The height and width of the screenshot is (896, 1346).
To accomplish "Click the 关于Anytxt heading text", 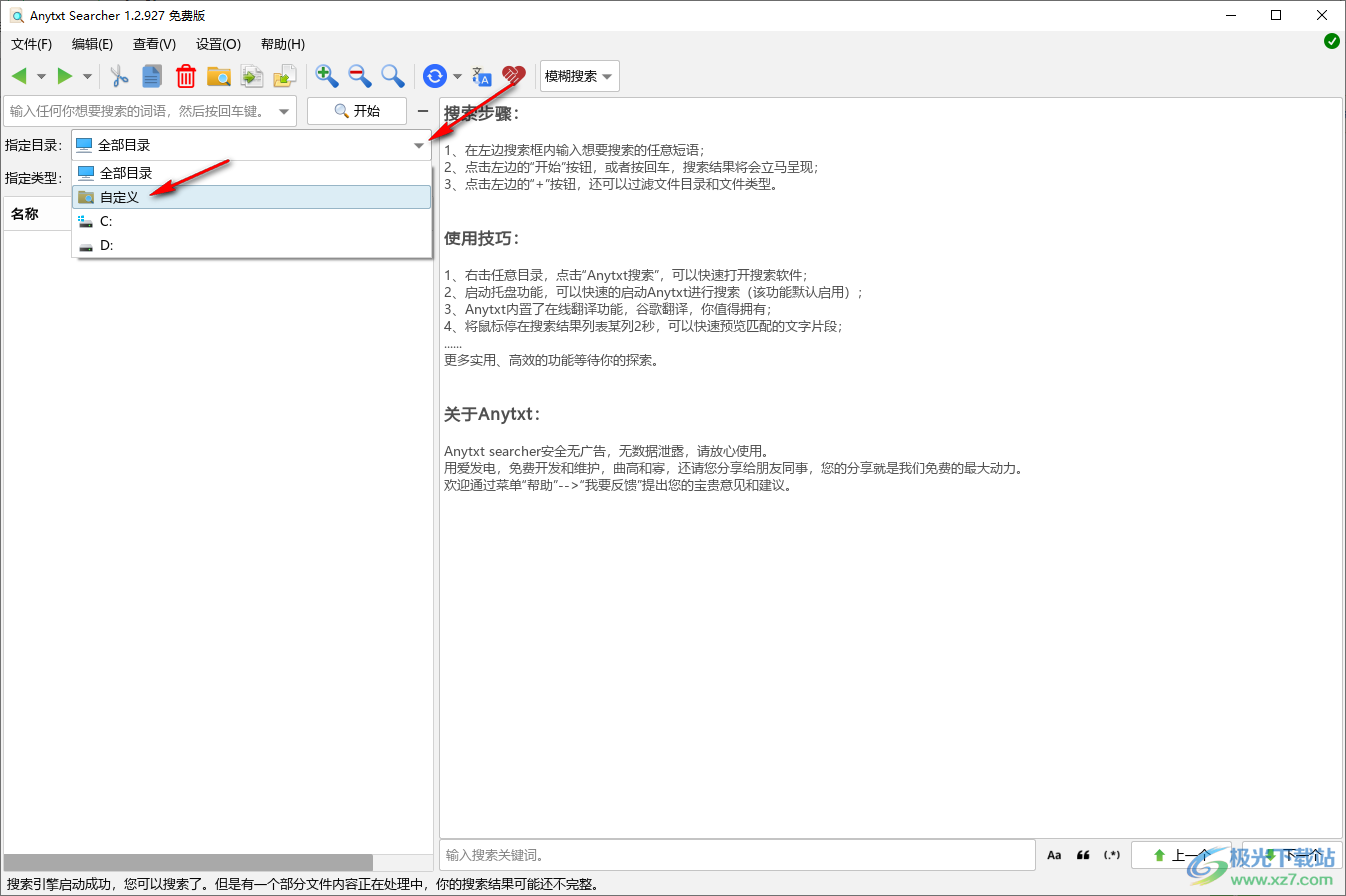I will tap(492, 414).
